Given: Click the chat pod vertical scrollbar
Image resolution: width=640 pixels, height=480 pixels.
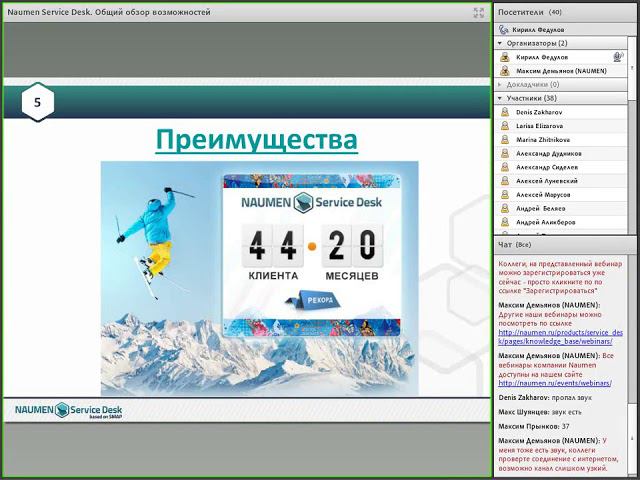Looking at the screenshot, I should click(632, 366).
